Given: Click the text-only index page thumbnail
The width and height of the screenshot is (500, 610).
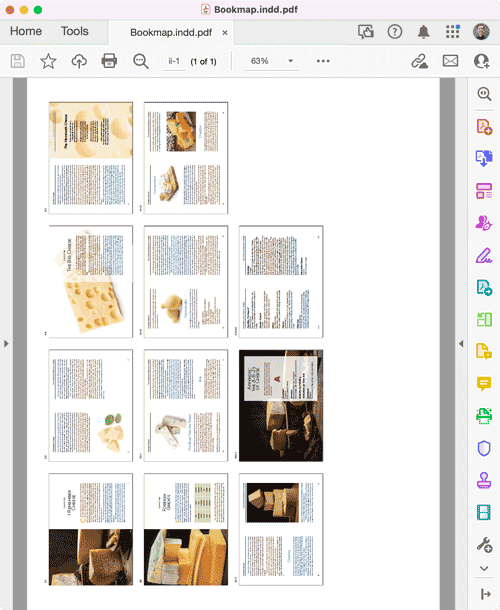Looking at the screenshot, I should click(x=281, y=281).
